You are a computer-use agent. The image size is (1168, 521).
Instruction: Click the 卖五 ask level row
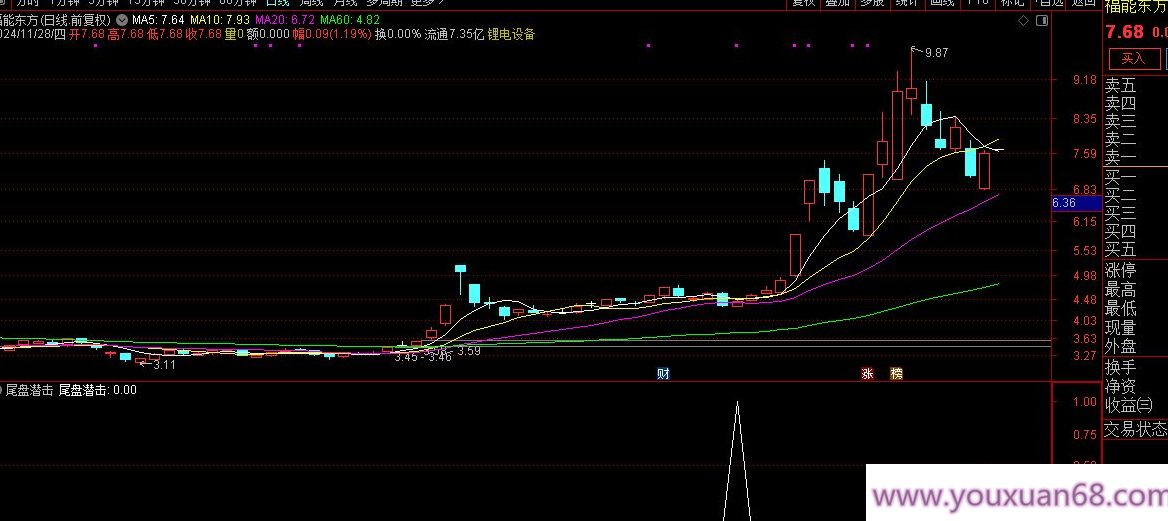pyautogui.click(x=1120, y=85)
